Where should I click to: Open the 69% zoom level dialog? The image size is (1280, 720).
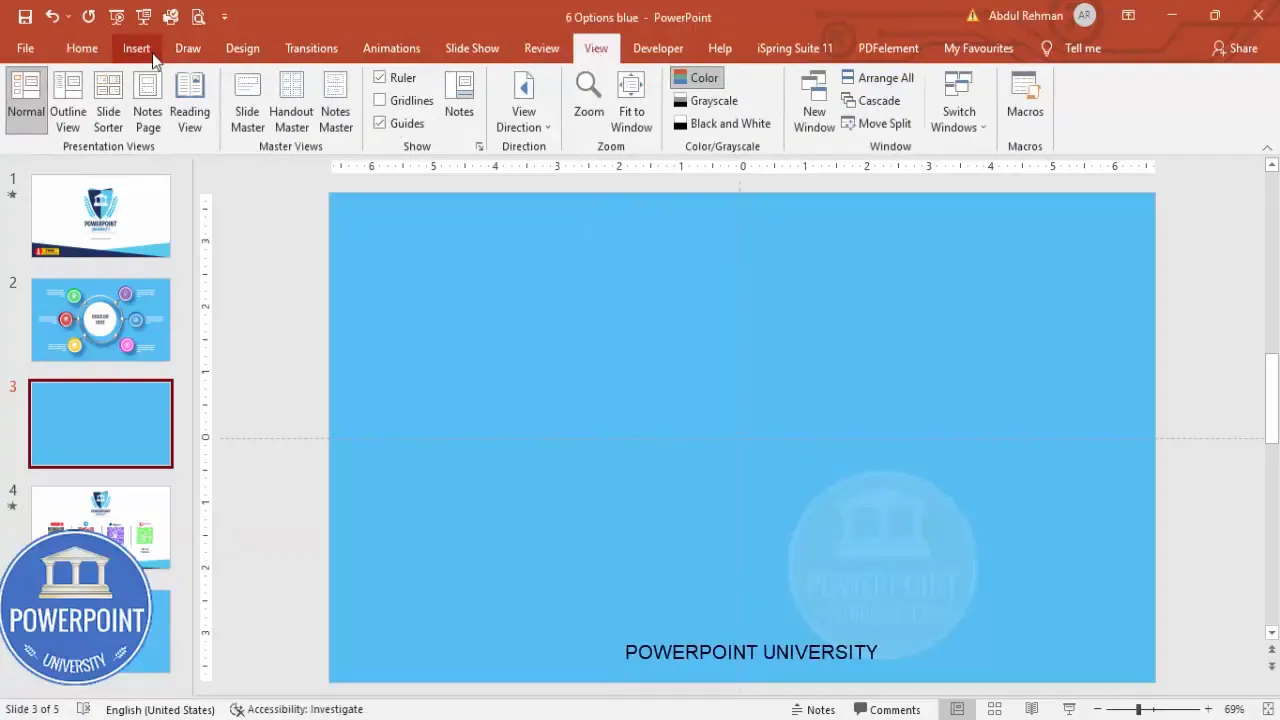tap(1234, 709)
